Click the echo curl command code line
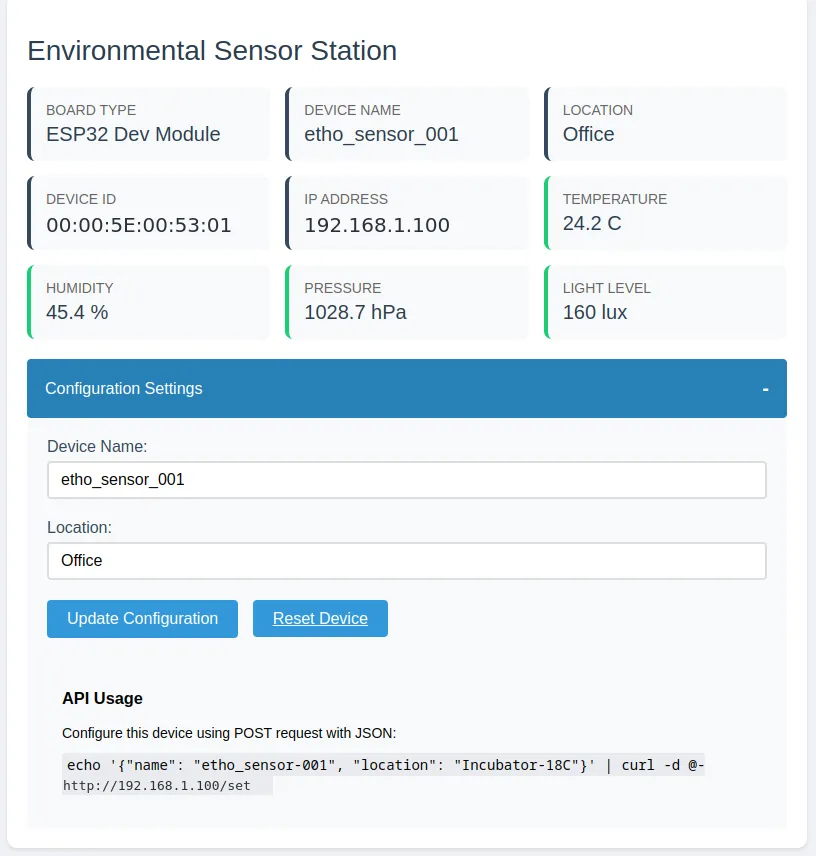This screenshot has width=816, height=856. click(384, 765)
